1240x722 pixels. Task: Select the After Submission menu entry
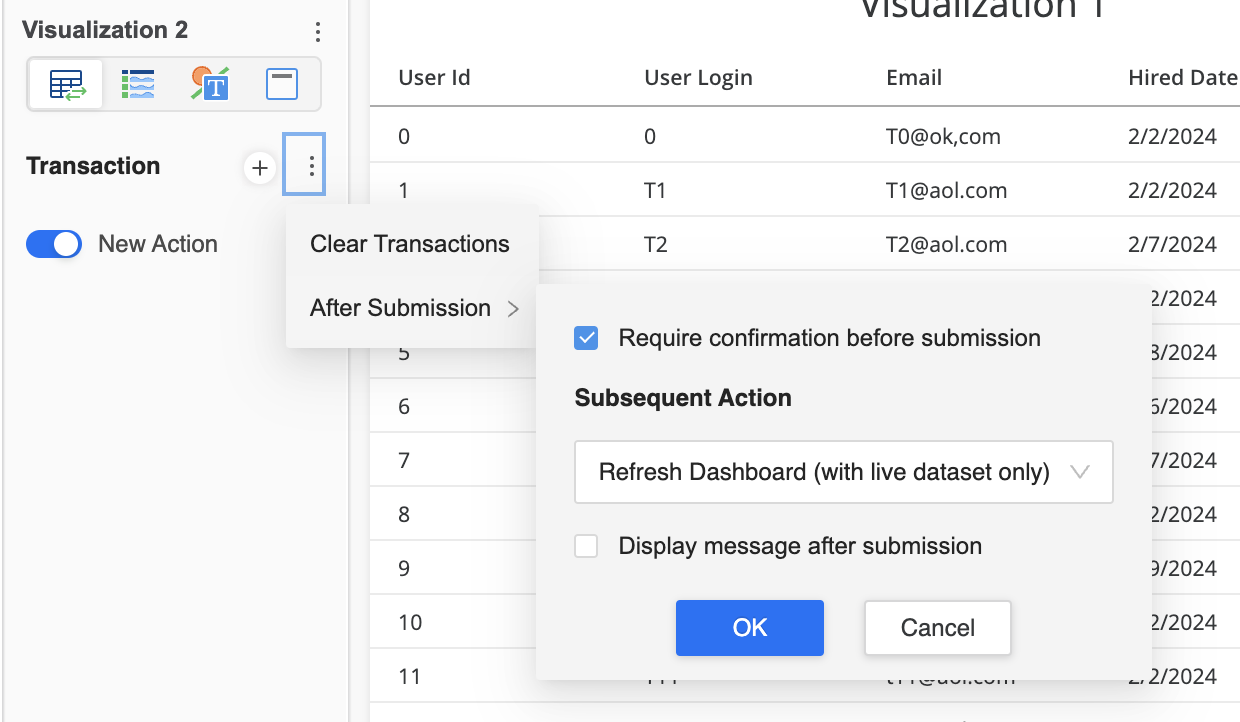tap(400, 308)
